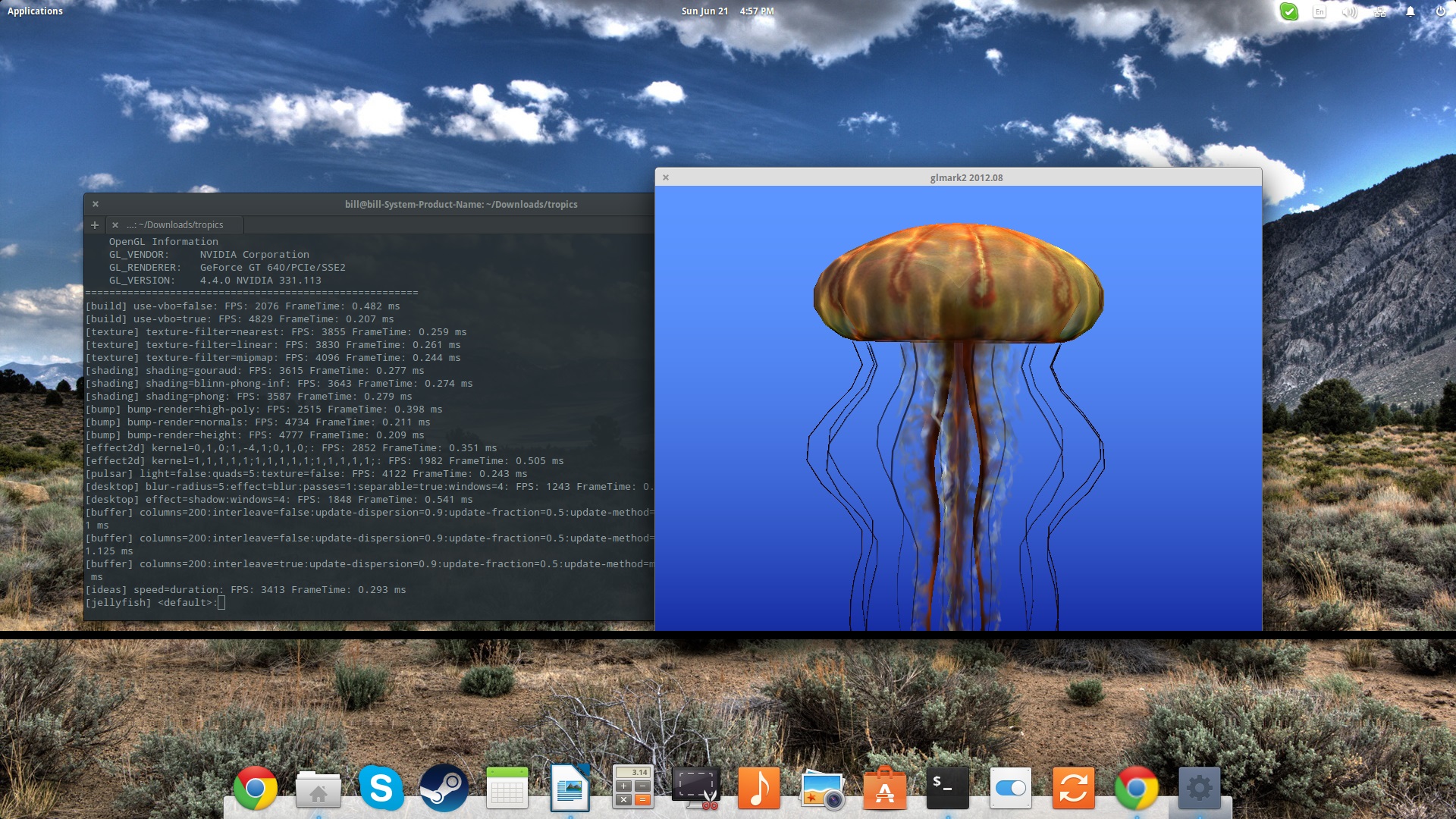Screen dimensions: 1456x819
Task: Select the ~/Downloads/tropics terminal tab
Action: [x=176, y=224]
